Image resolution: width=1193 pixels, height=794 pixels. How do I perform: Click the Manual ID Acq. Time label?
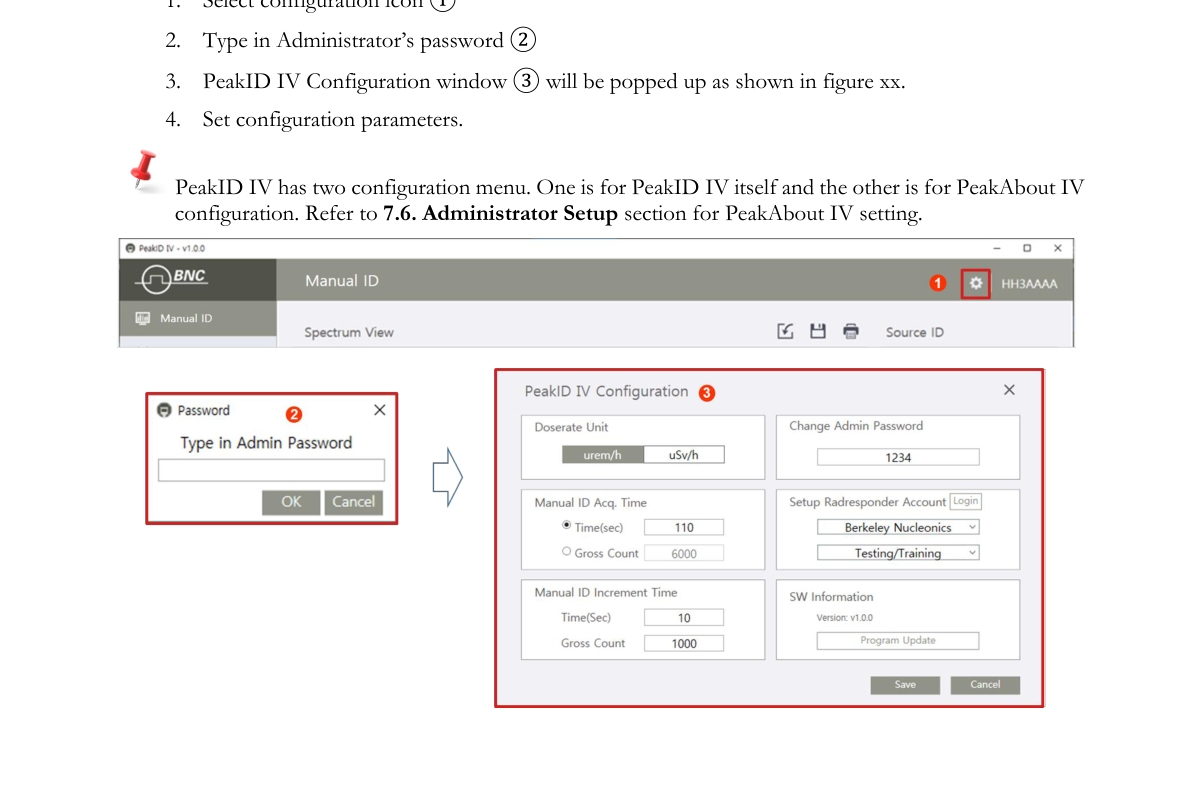pos(590,503)
